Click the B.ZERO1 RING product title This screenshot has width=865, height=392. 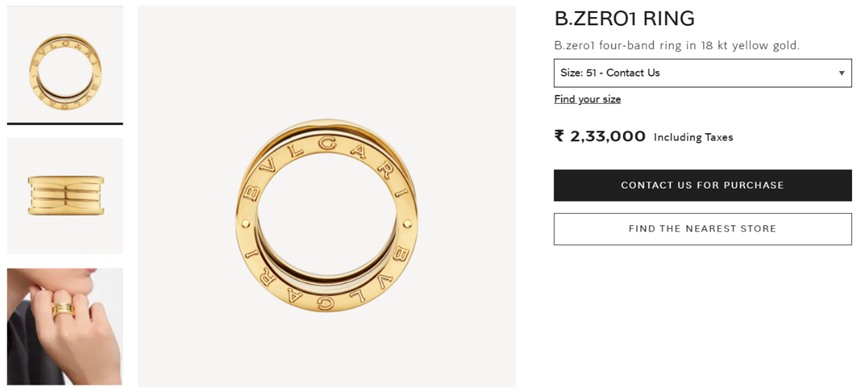(624, 19)
